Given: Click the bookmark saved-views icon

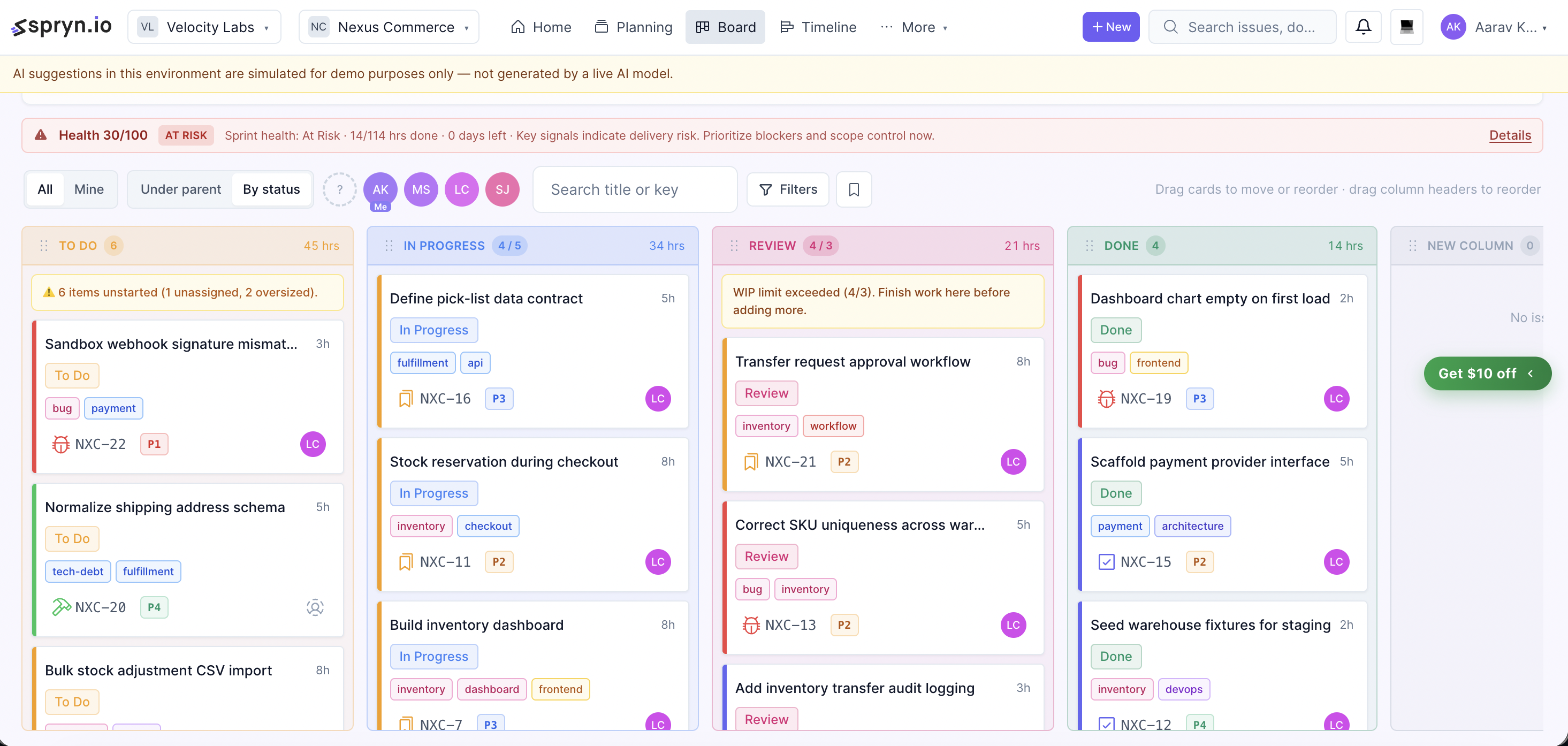Looking at the screenshot, I should click(854, 189).
